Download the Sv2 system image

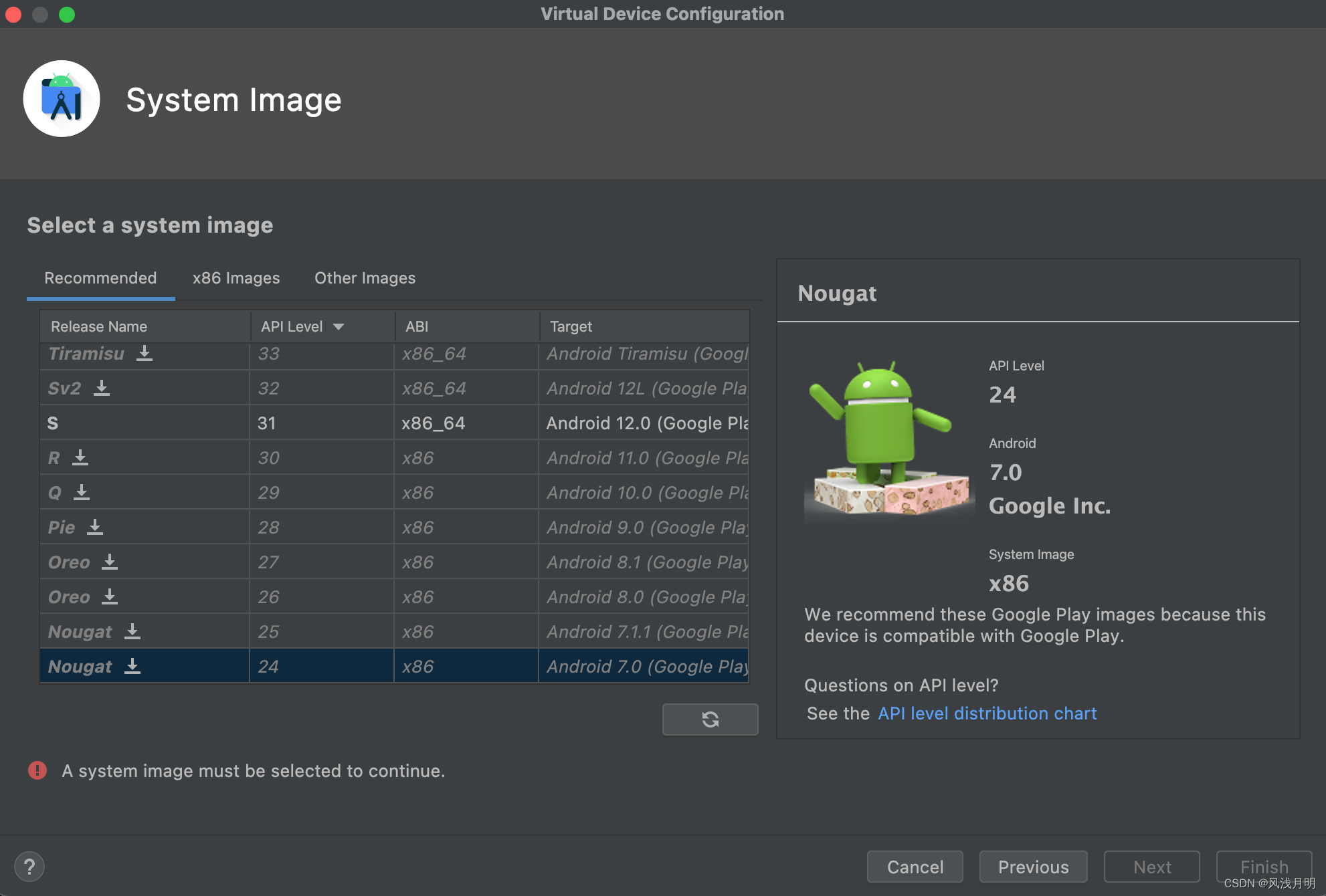(x=101, y=388)
